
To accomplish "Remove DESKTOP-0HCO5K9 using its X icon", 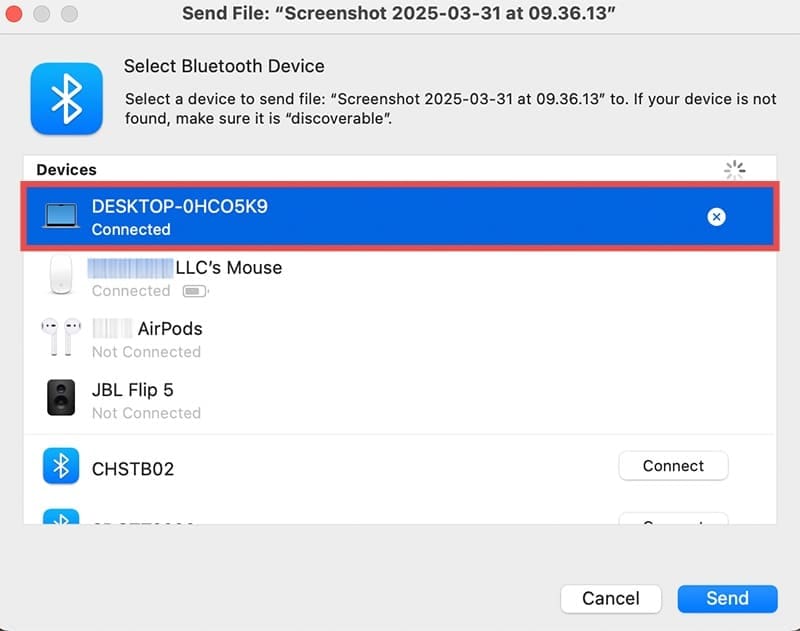I will 716,216.
